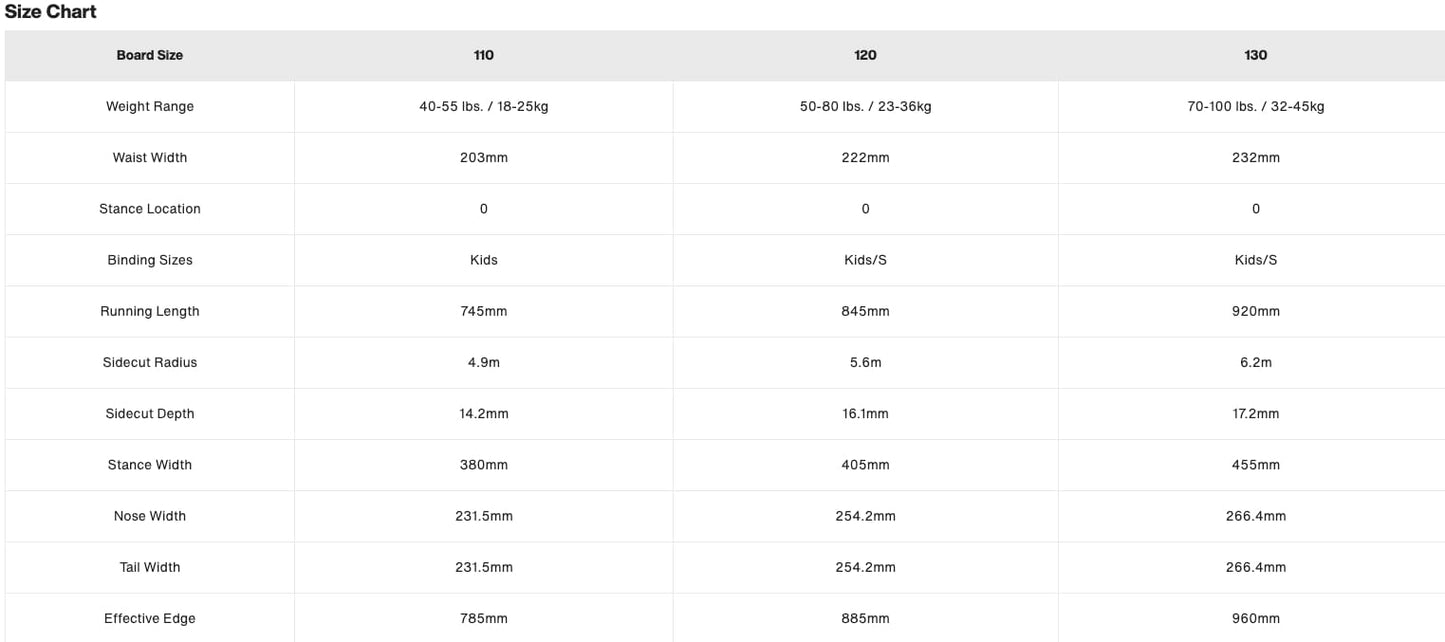Click the 50-80 lbs. / 23-36kg cell

(x=866, y=107)
